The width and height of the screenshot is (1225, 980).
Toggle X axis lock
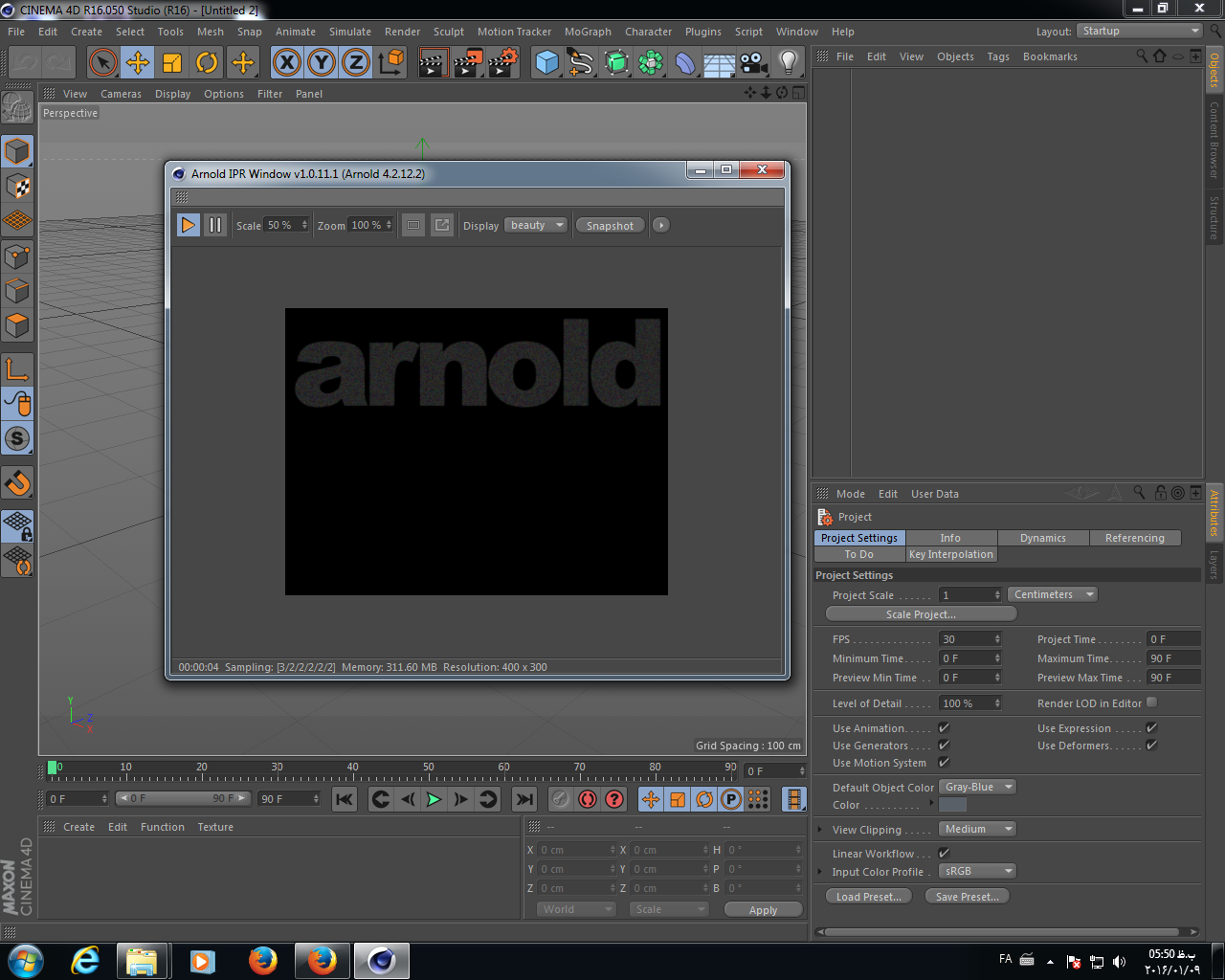click(x=286, y=63)
